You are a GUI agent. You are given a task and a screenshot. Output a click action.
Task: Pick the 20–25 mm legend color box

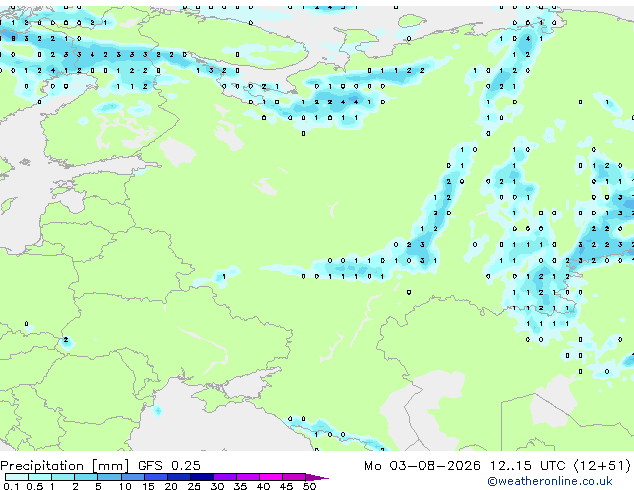(179, 477)
